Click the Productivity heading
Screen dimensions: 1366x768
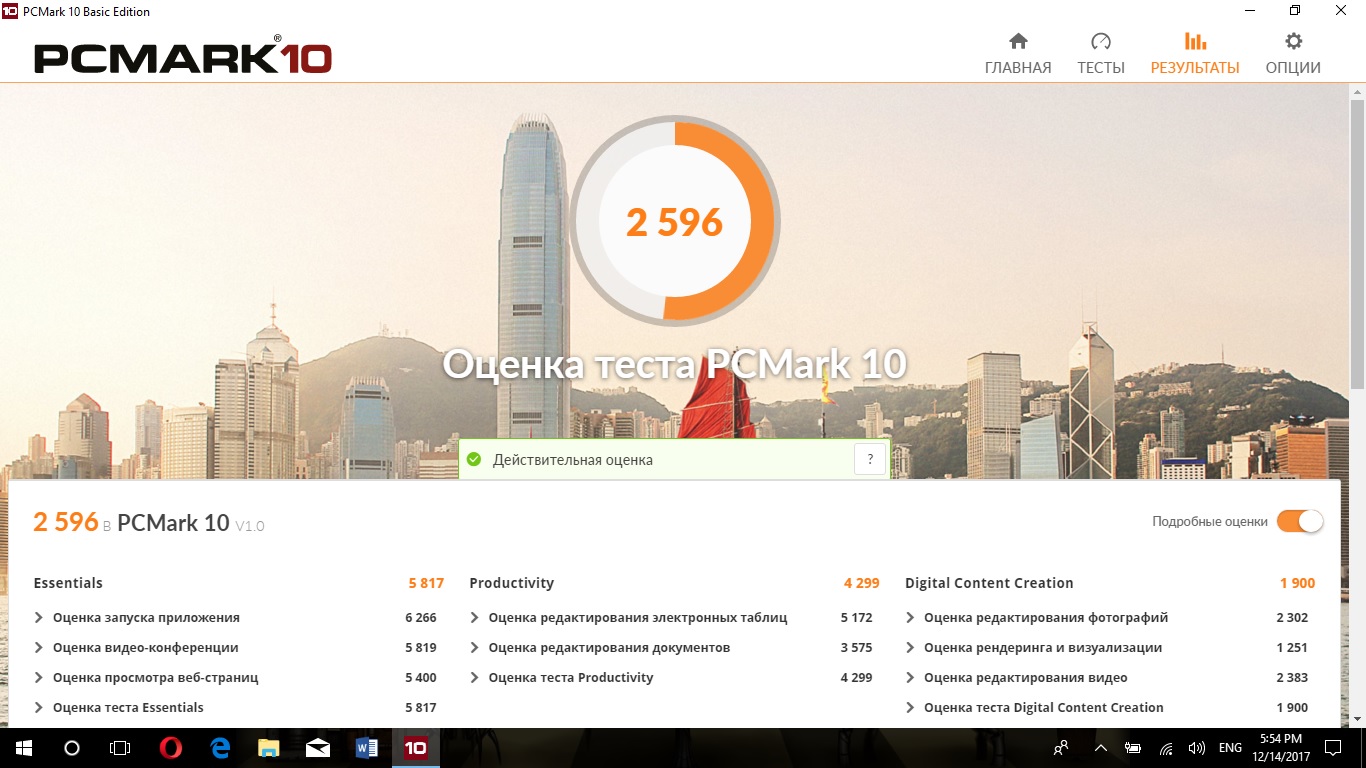[511, 583]
